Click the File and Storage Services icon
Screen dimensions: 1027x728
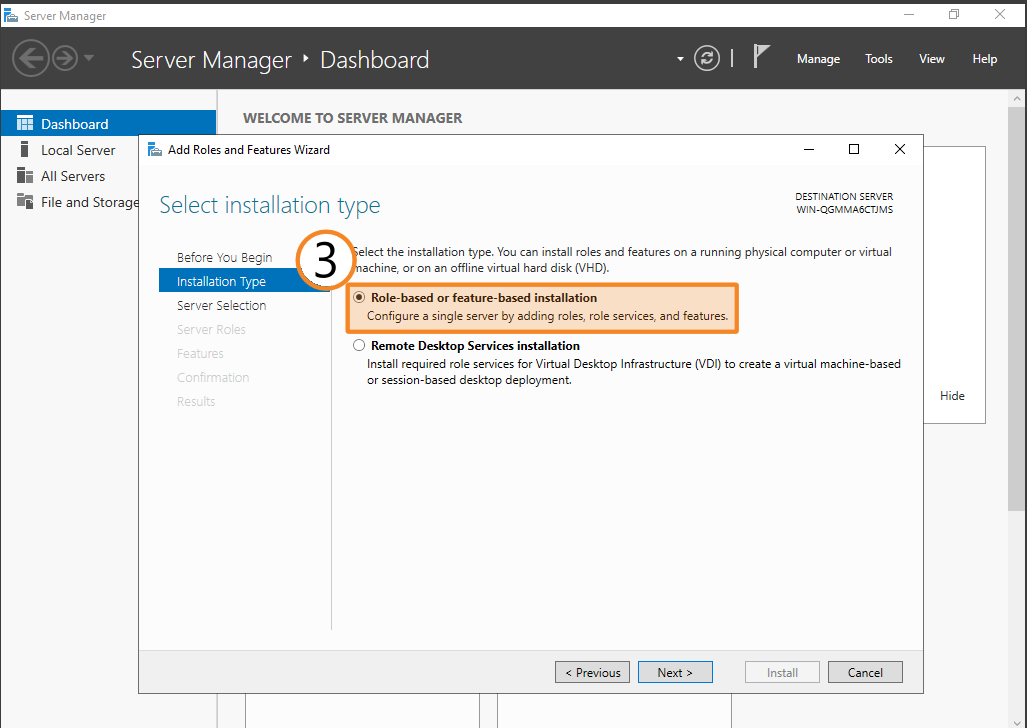(x=25, y=202)
